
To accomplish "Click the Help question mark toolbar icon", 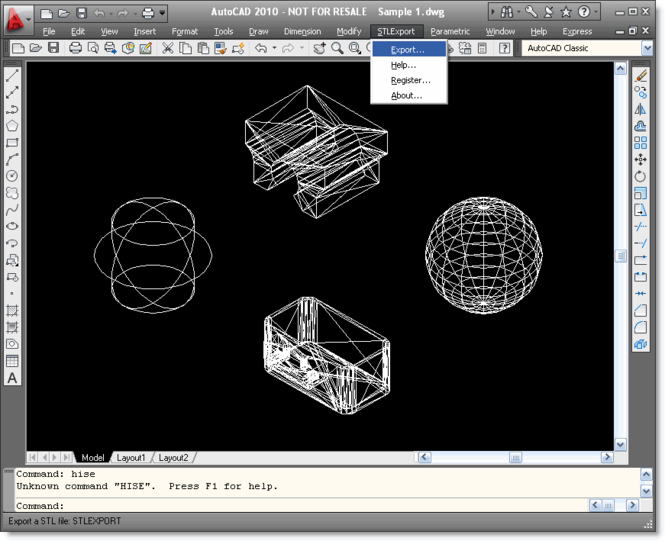I will tap(504, 48).
